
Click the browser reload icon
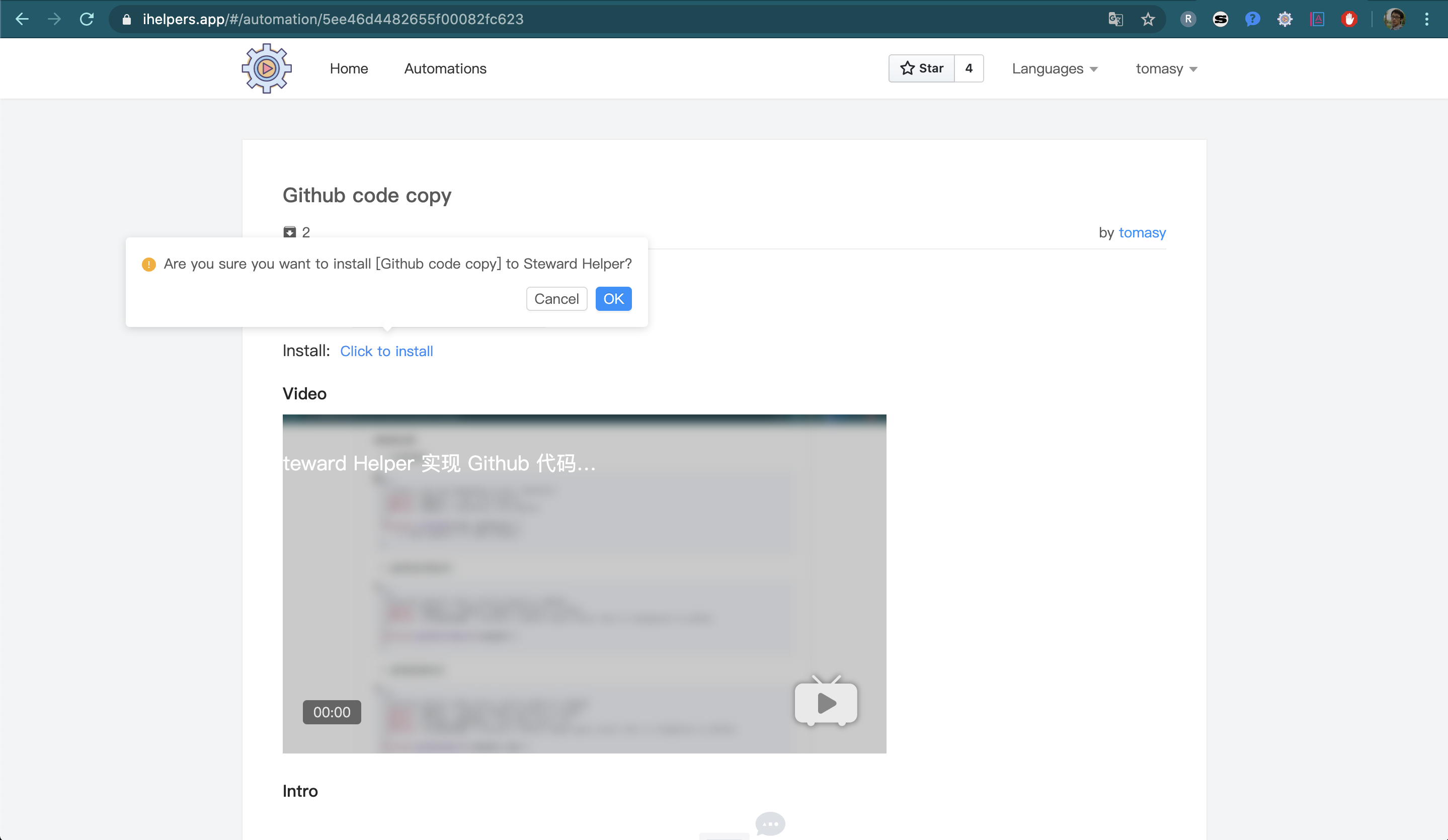point(87,19)
